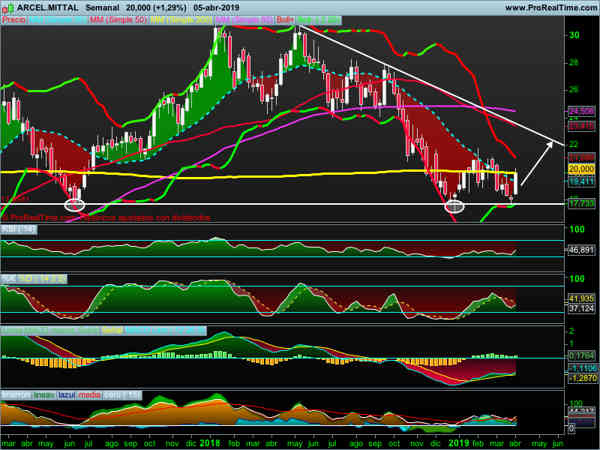Click the green MACD legend label

pyautogui.click(x=50, y=330)
